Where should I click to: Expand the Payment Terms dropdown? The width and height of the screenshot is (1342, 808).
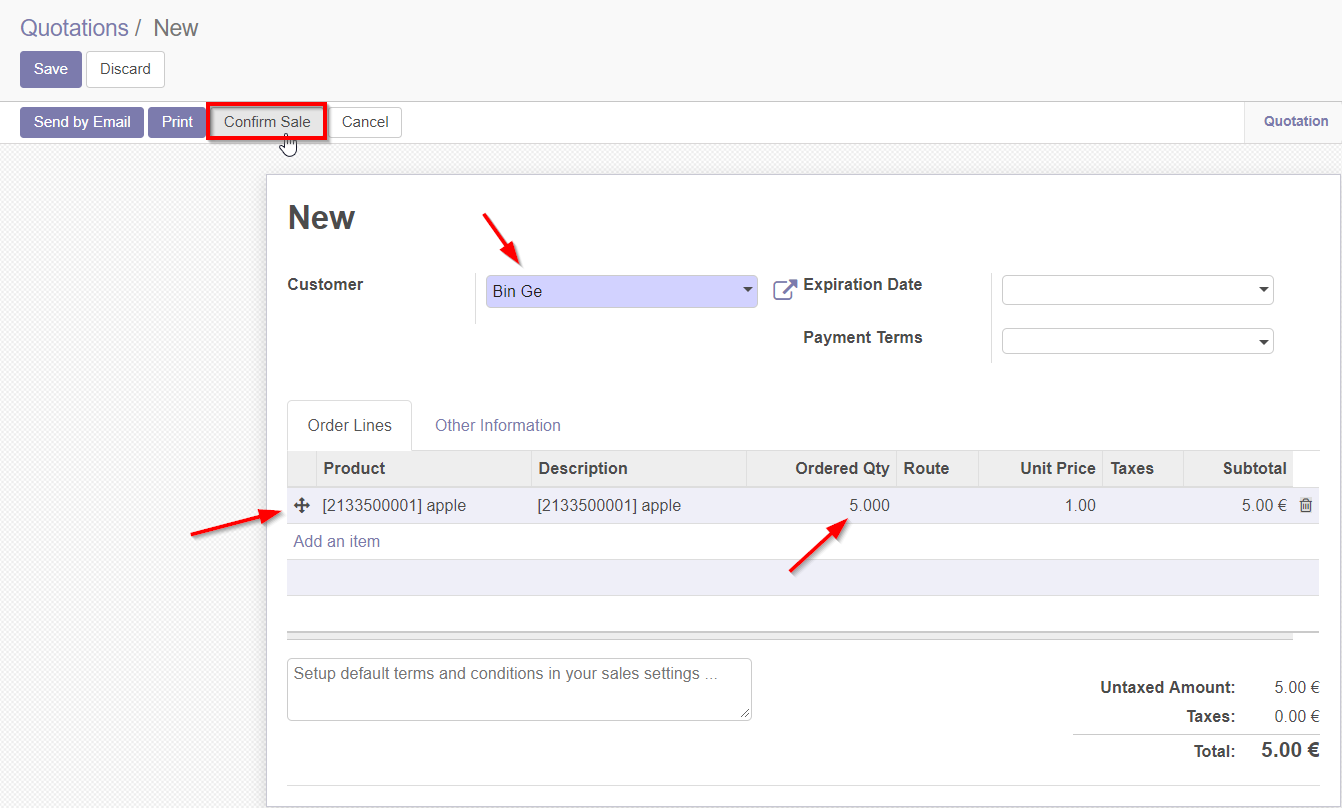(1137, 341)
